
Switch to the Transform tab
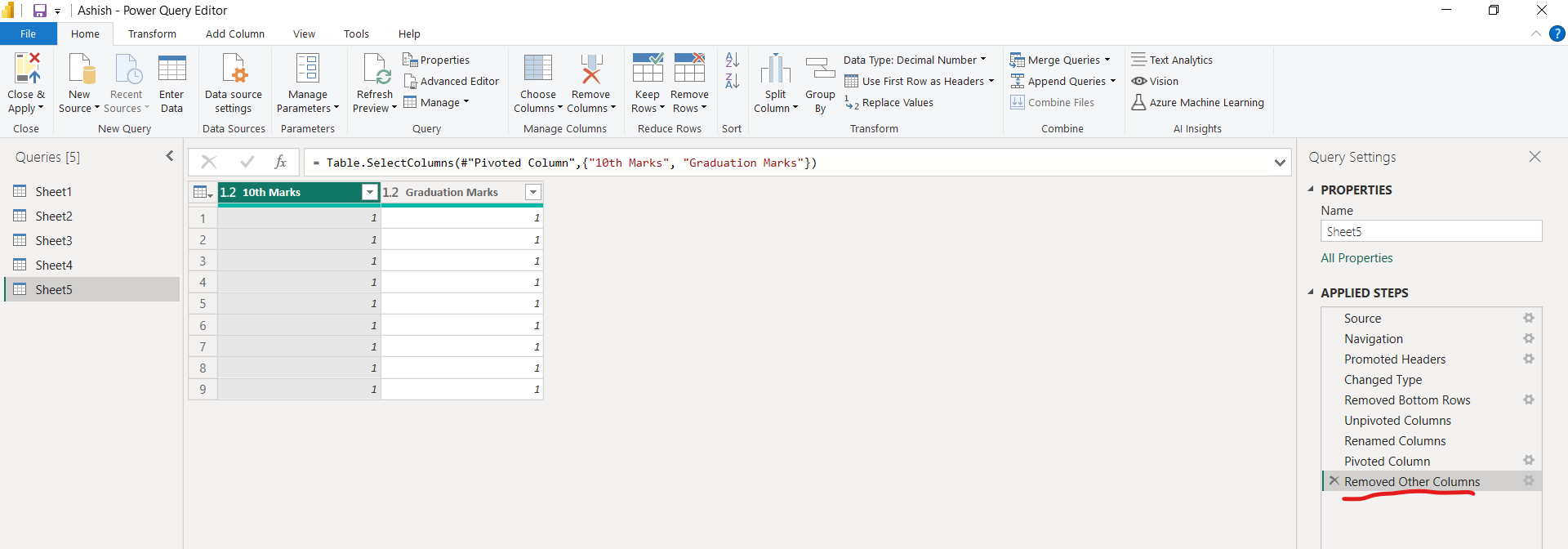[152, 34]
